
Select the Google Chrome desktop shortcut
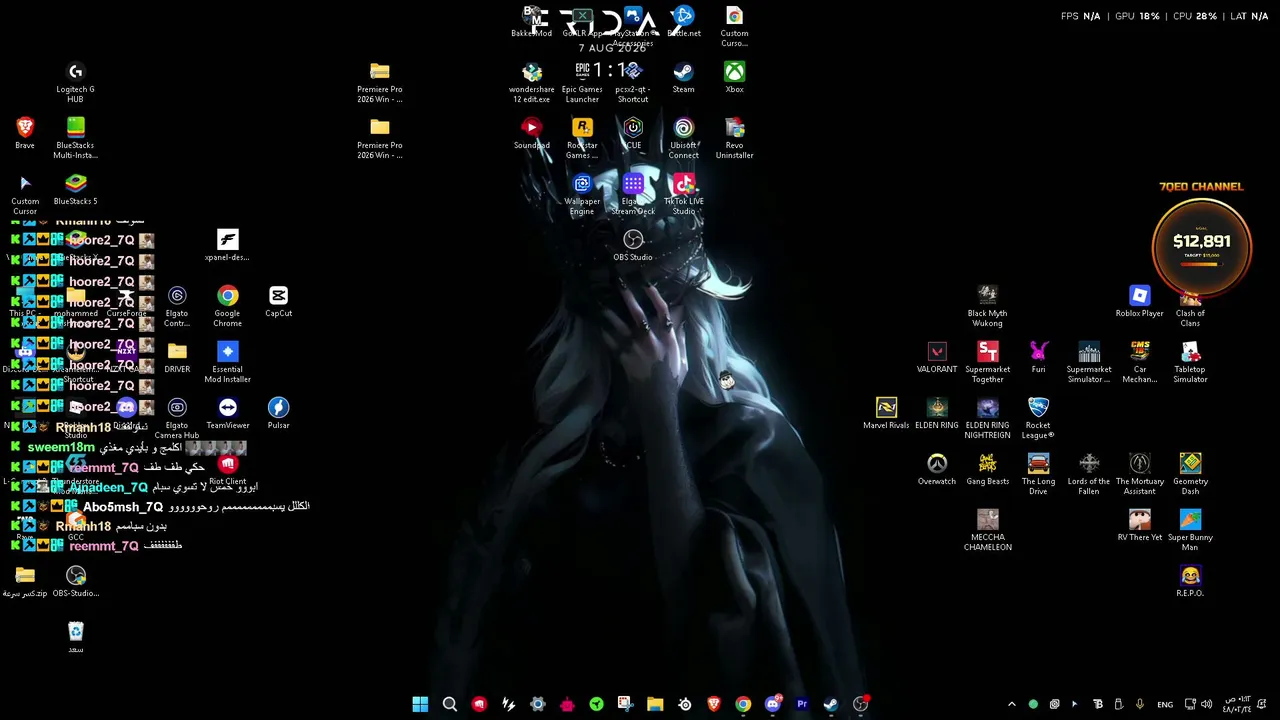click(x=227, y=306)
